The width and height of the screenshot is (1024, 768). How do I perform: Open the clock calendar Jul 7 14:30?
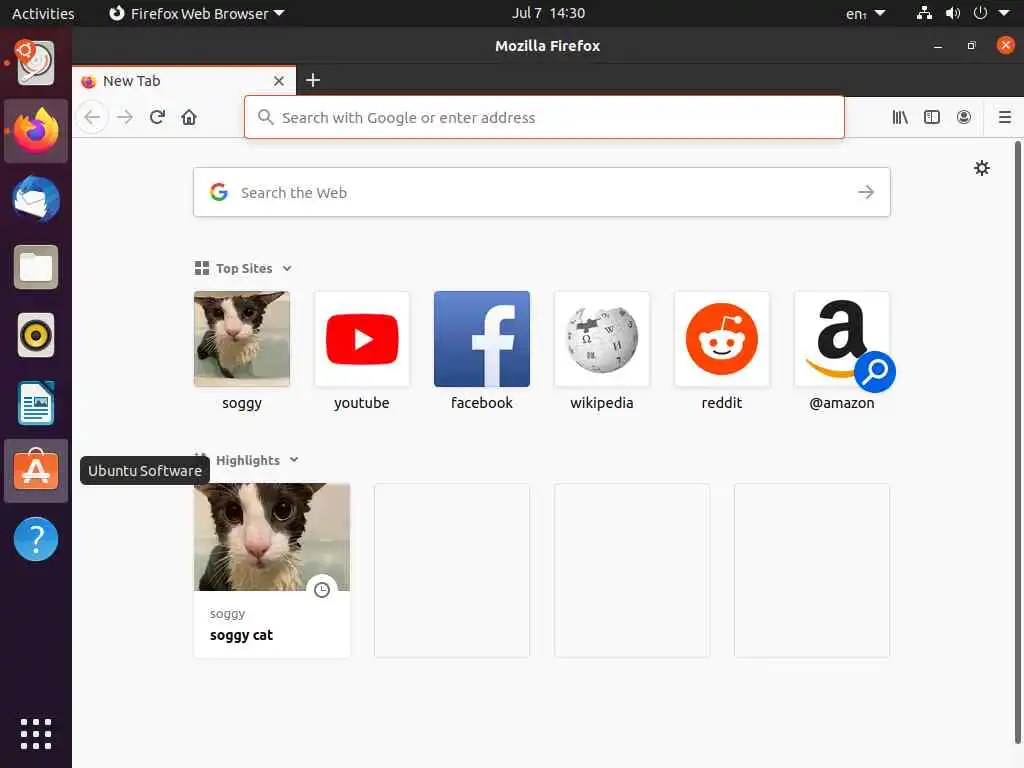pos(548,13)
